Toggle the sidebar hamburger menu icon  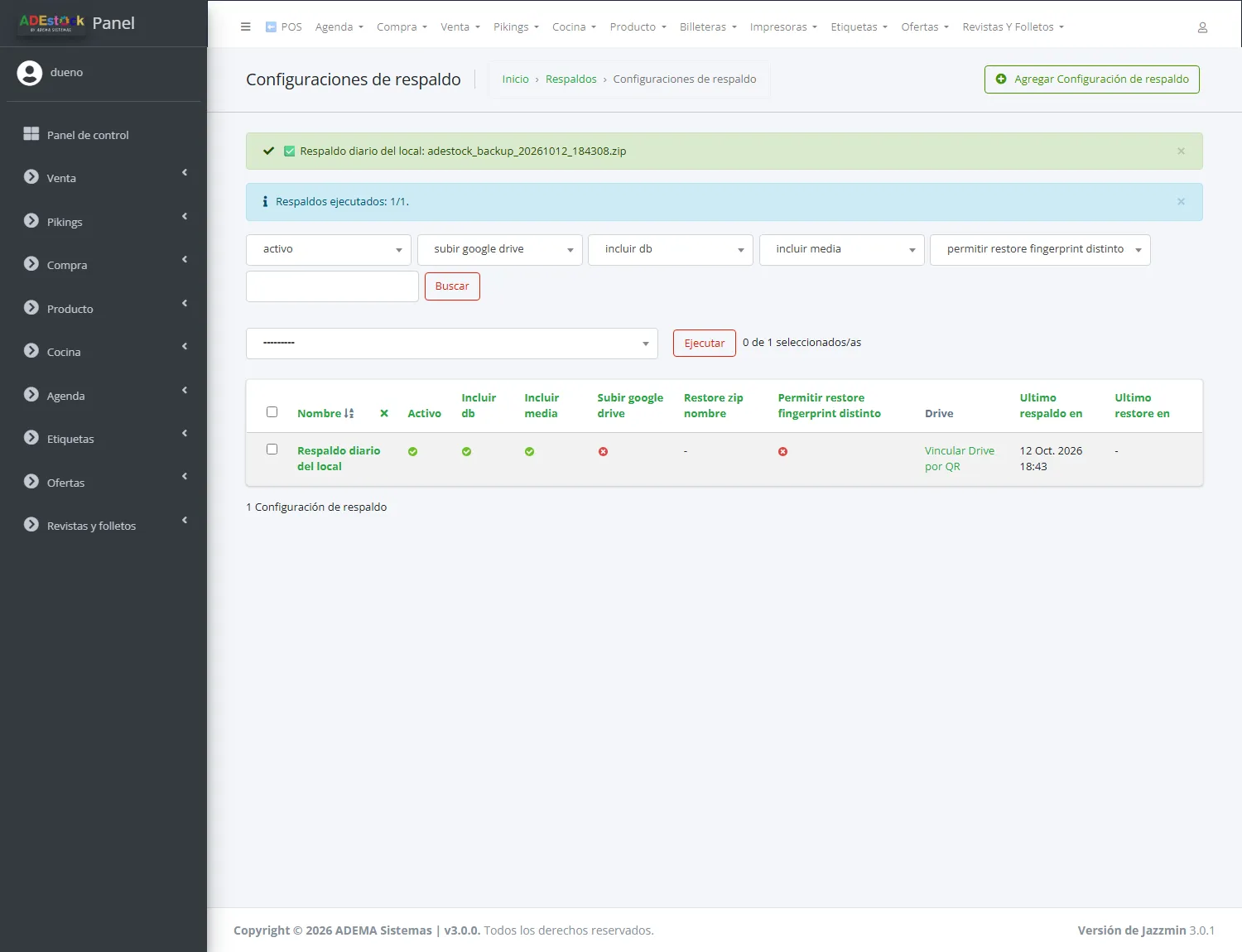(245, 26)
